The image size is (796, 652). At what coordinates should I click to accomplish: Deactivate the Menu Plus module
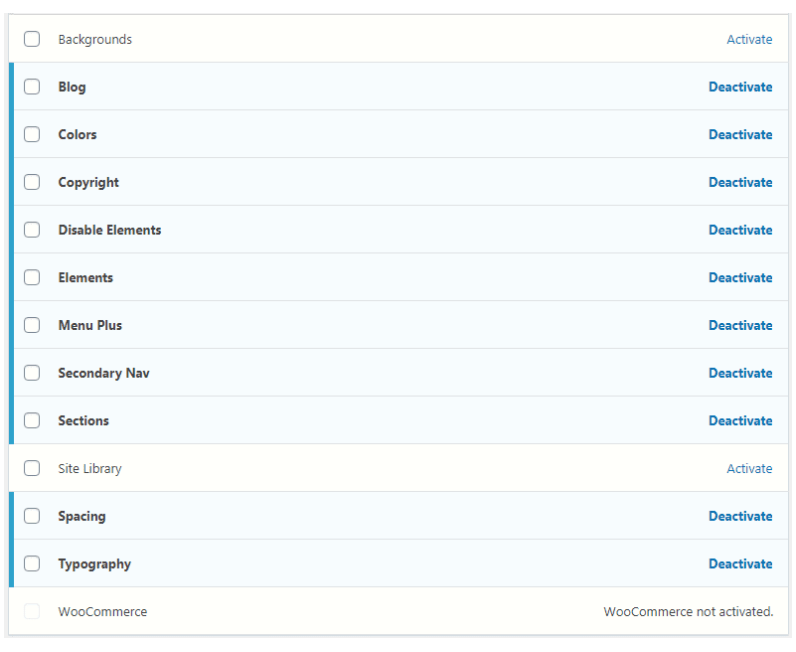click(x=741, y=326)
